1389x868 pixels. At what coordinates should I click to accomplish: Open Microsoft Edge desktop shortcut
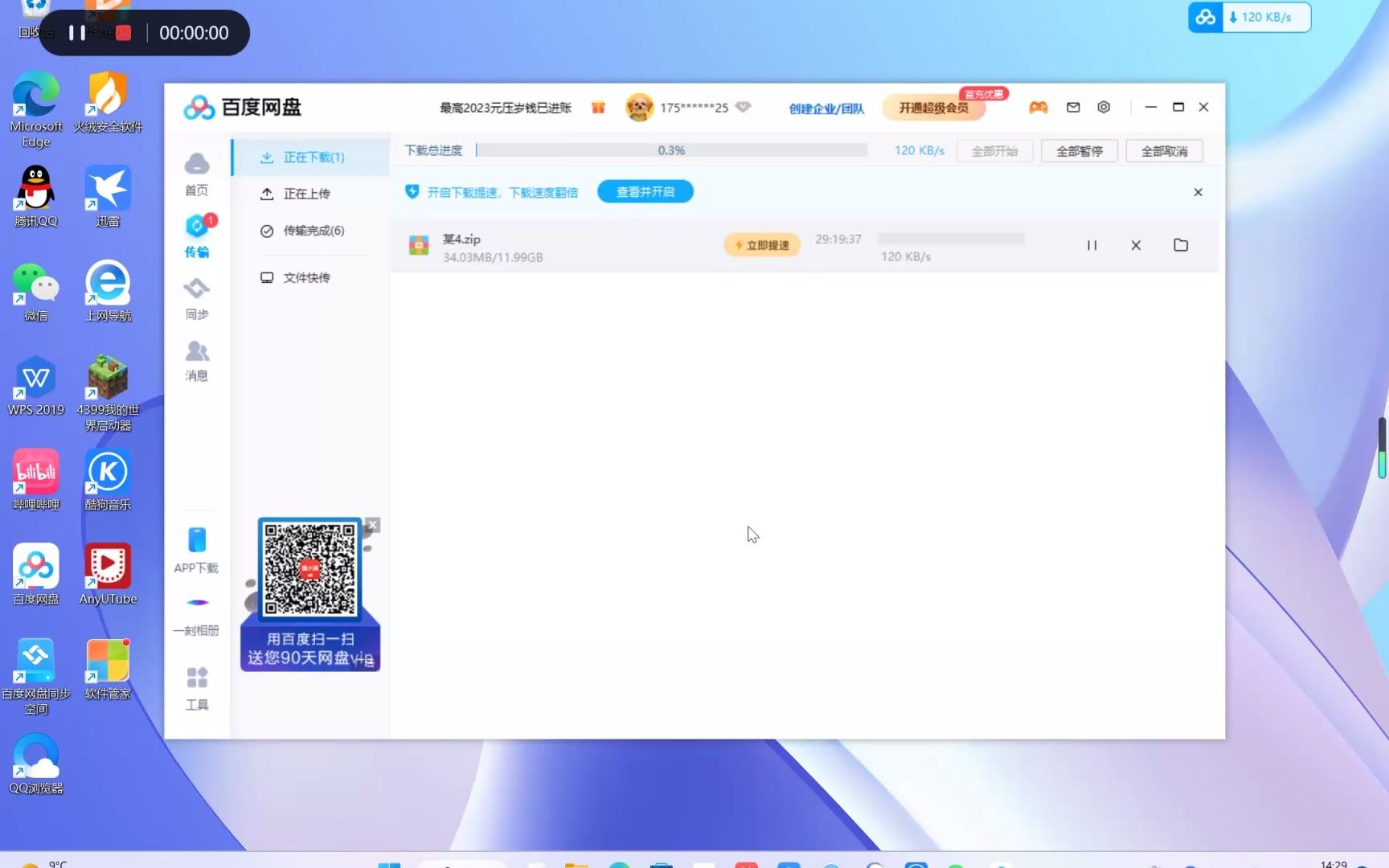pyautogui.click(x=35, y=109)
